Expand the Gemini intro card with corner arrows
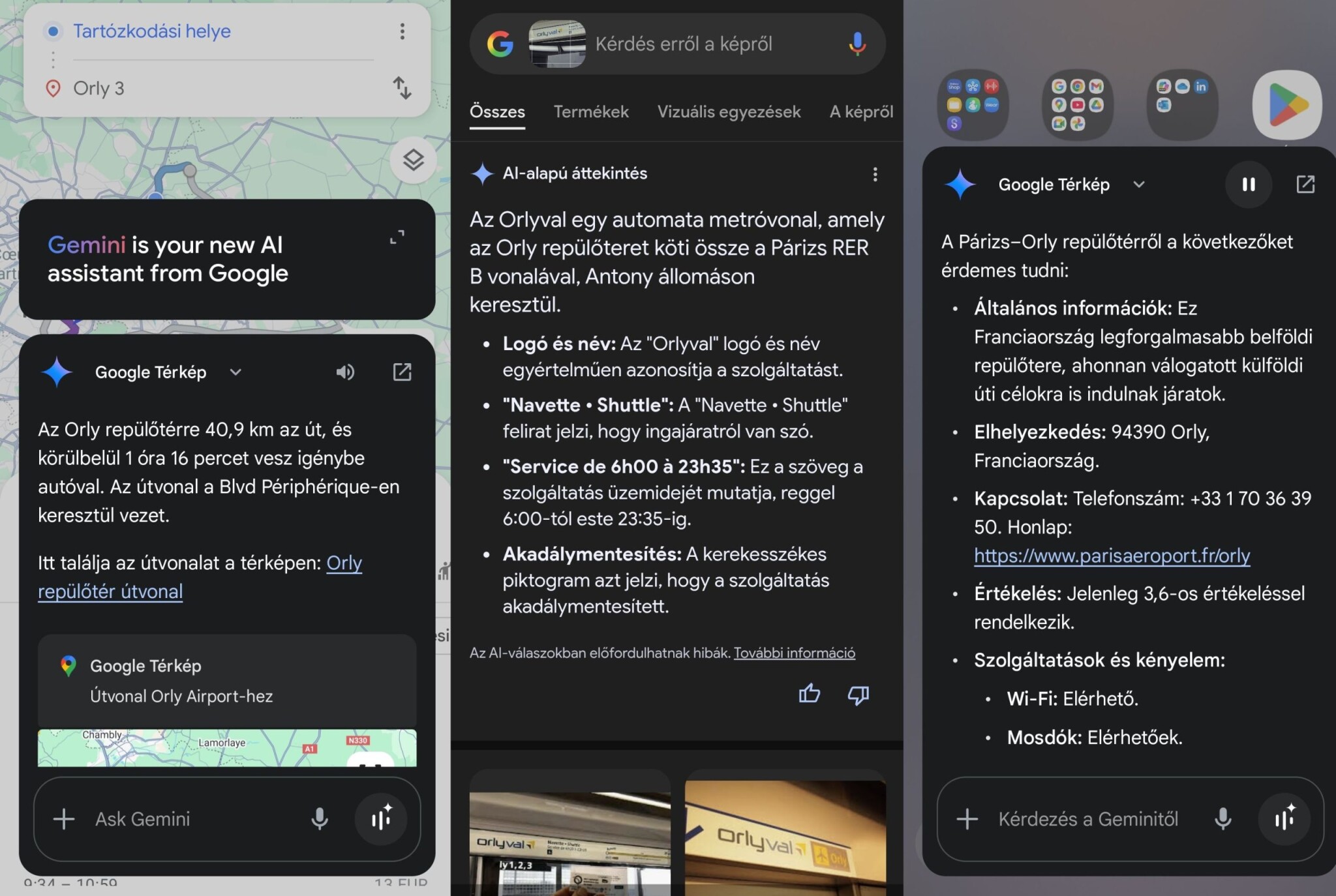 coord(397,237)
